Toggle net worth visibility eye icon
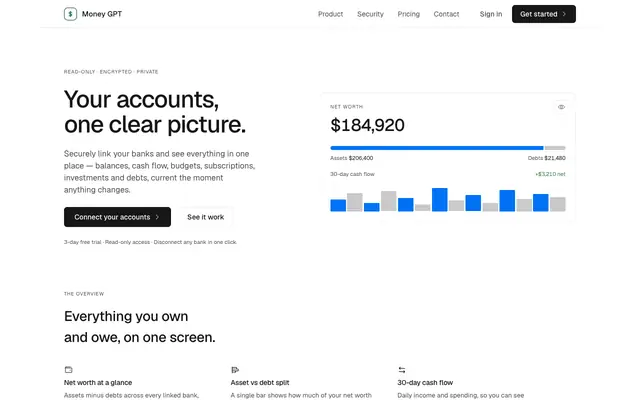The width and height of the screenshot is (640, 400). pyautogui.click(x=561, y=107)
